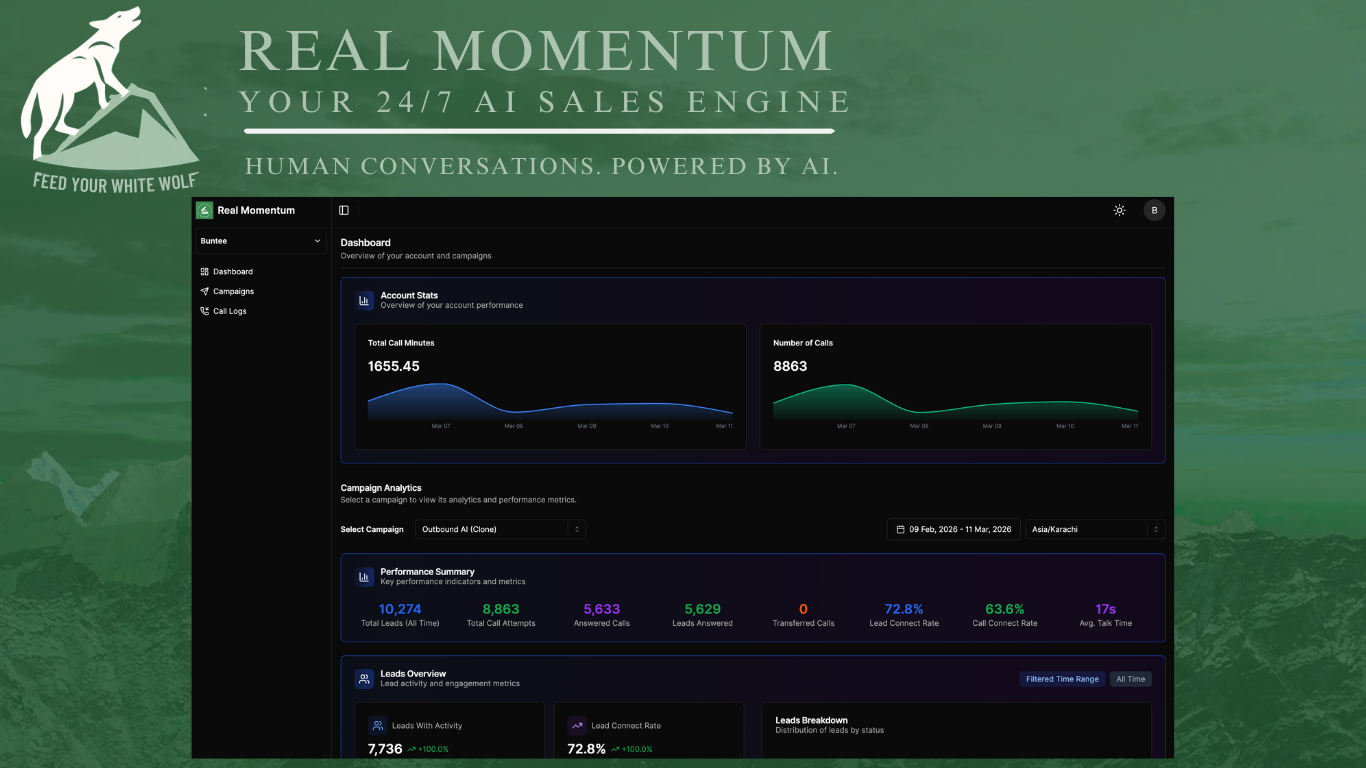1366x768 pixels.
Task: Click the large REAL MOMENTUM banner headline
Action: tap(535, 51)
